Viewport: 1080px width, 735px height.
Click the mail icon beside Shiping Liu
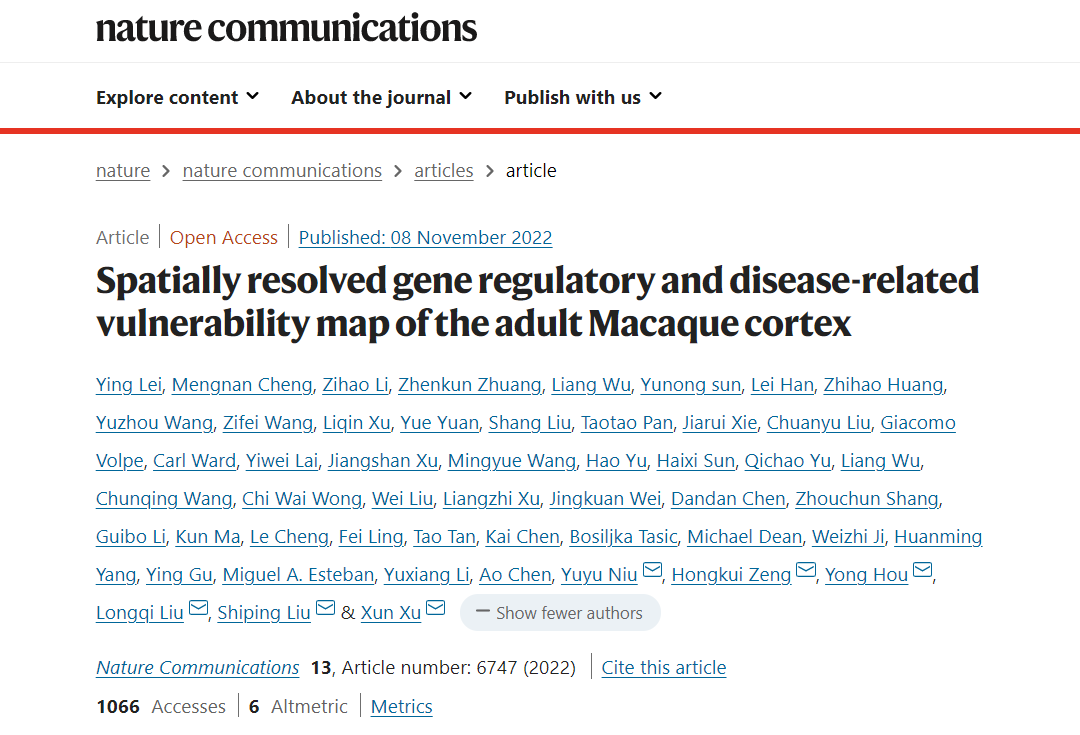click(x=326, y=610)
